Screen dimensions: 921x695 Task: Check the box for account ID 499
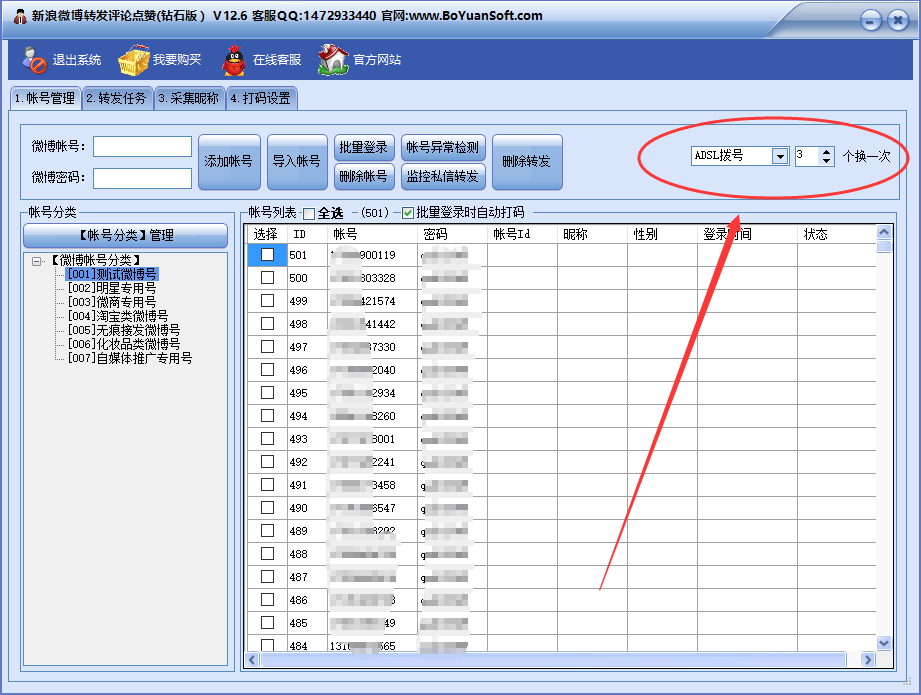[267, 300]
